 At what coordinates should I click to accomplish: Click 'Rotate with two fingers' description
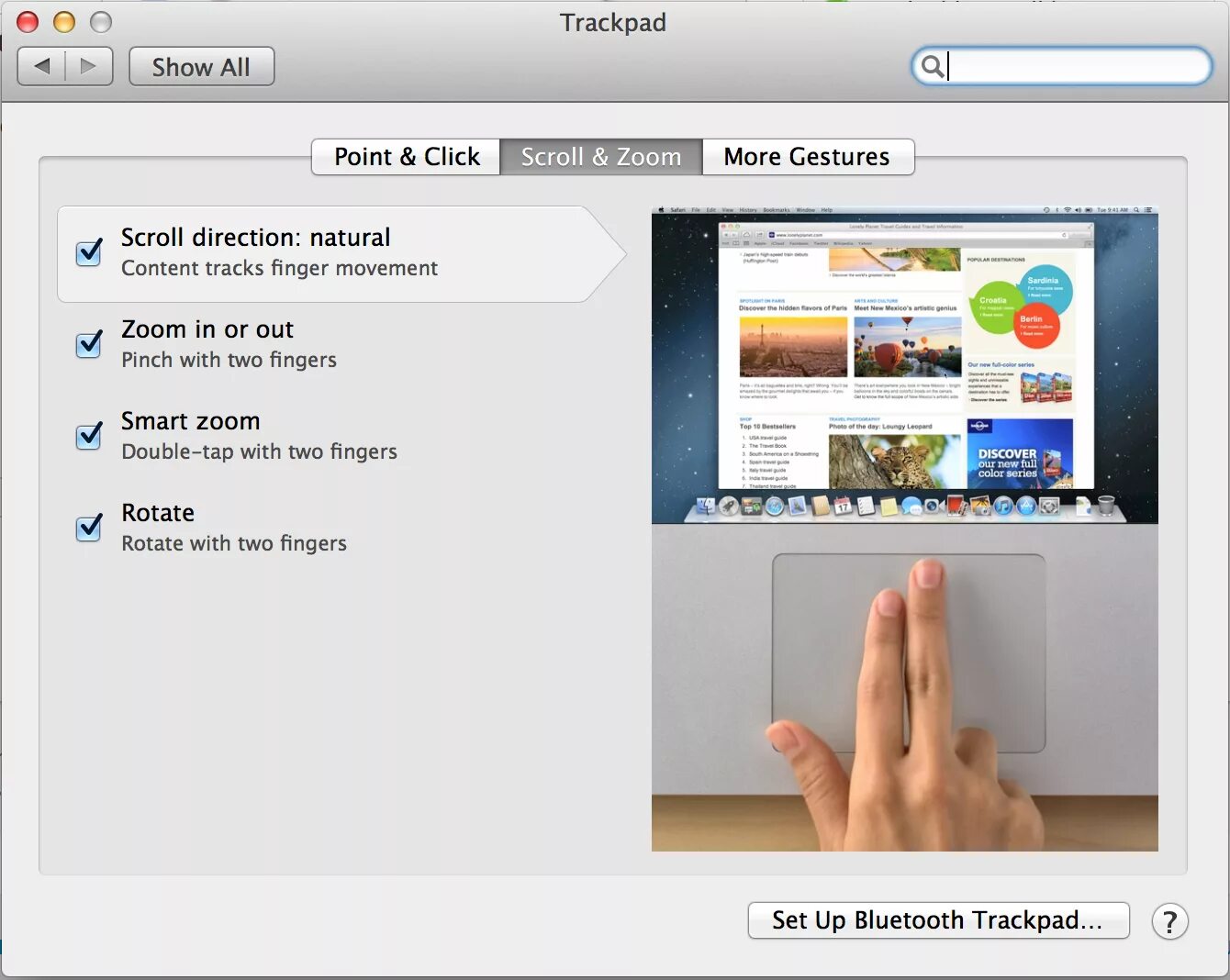[x=234, y=543]
